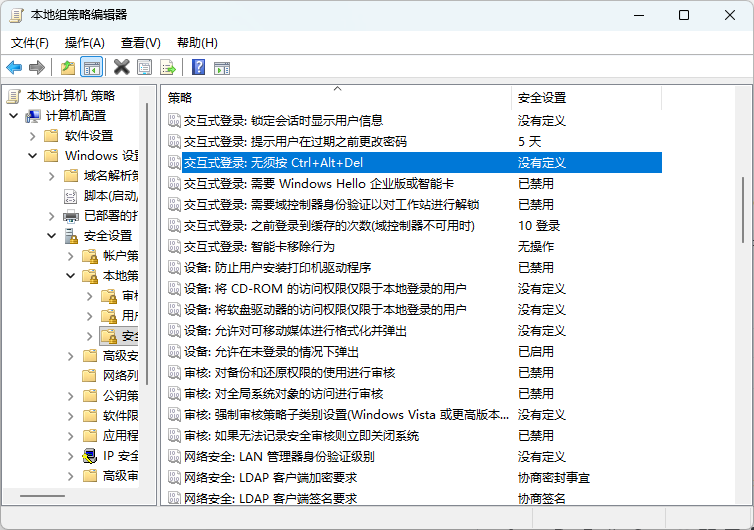Select the 高级安 tree item
Image resolution: width=754 pixels, height=530 pixels.
[x=120, y=356]
